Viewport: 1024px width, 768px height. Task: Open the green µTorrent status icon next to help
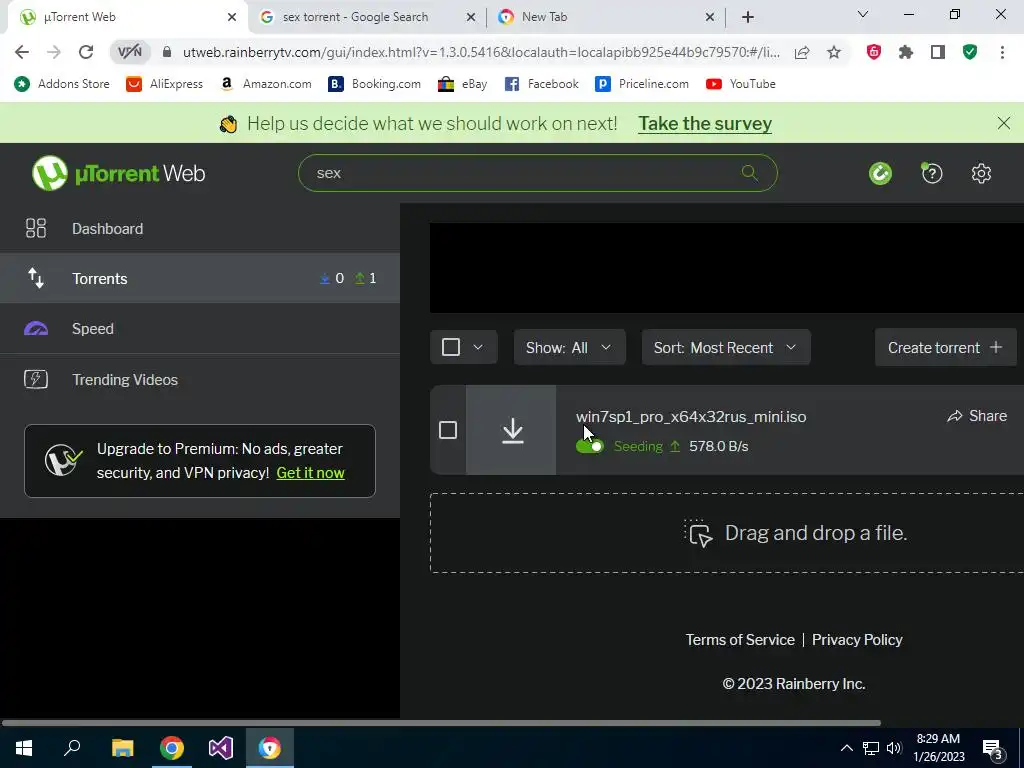[x=880, y=173]
